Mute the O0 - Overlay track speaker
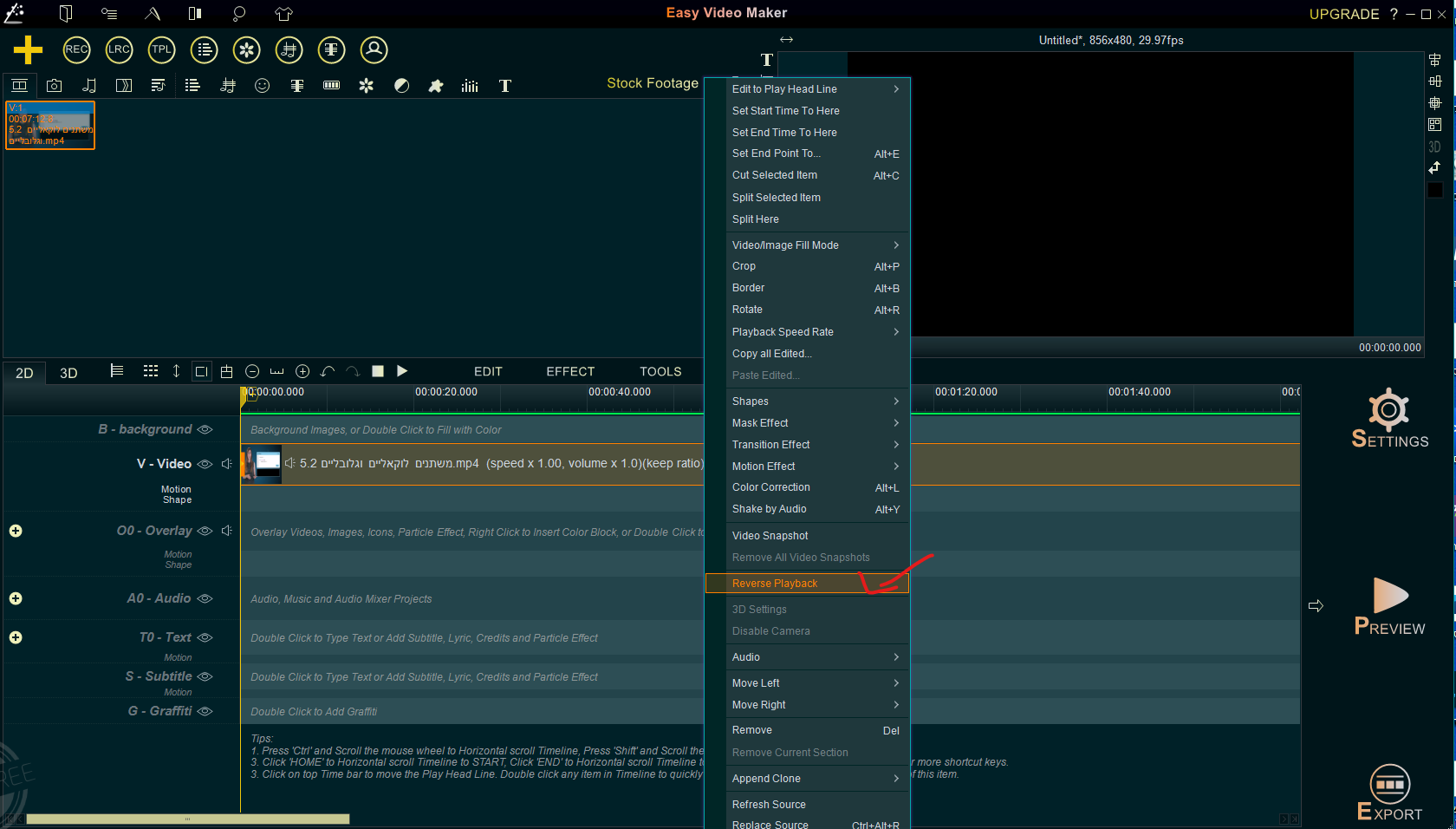This screenshot has width=1456, height=829. click(227, 531)
